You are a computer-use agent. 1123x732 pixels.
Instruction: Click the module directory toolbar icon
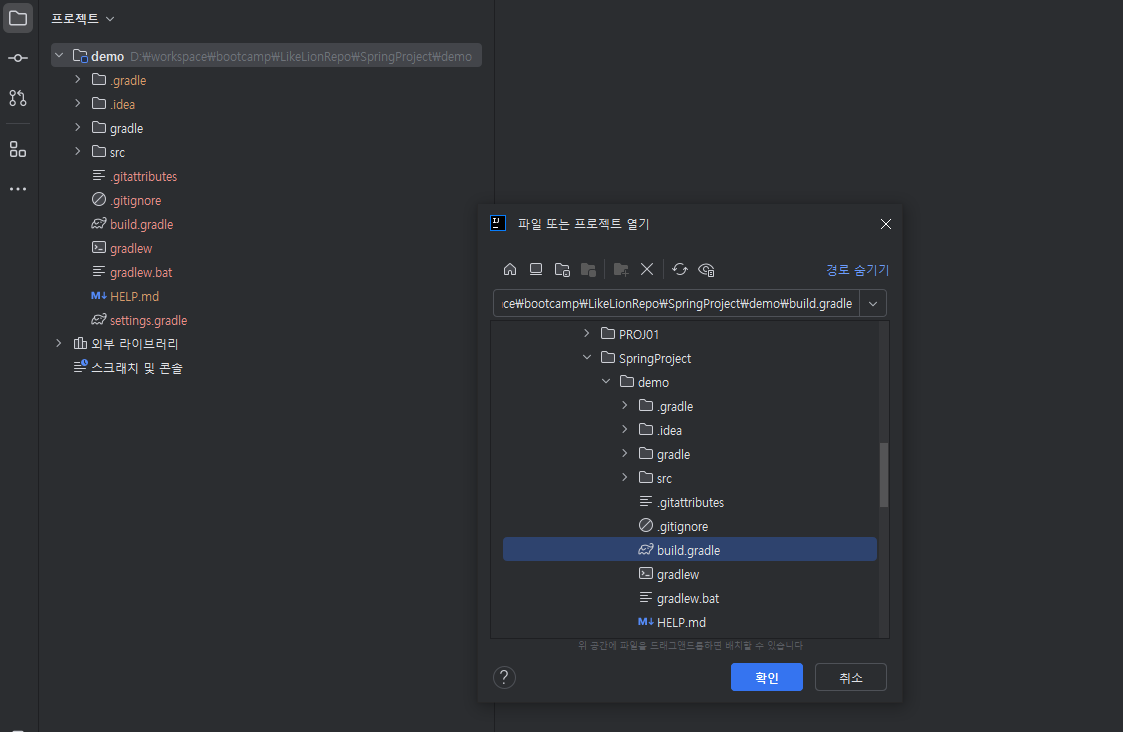tap(588, 269)
